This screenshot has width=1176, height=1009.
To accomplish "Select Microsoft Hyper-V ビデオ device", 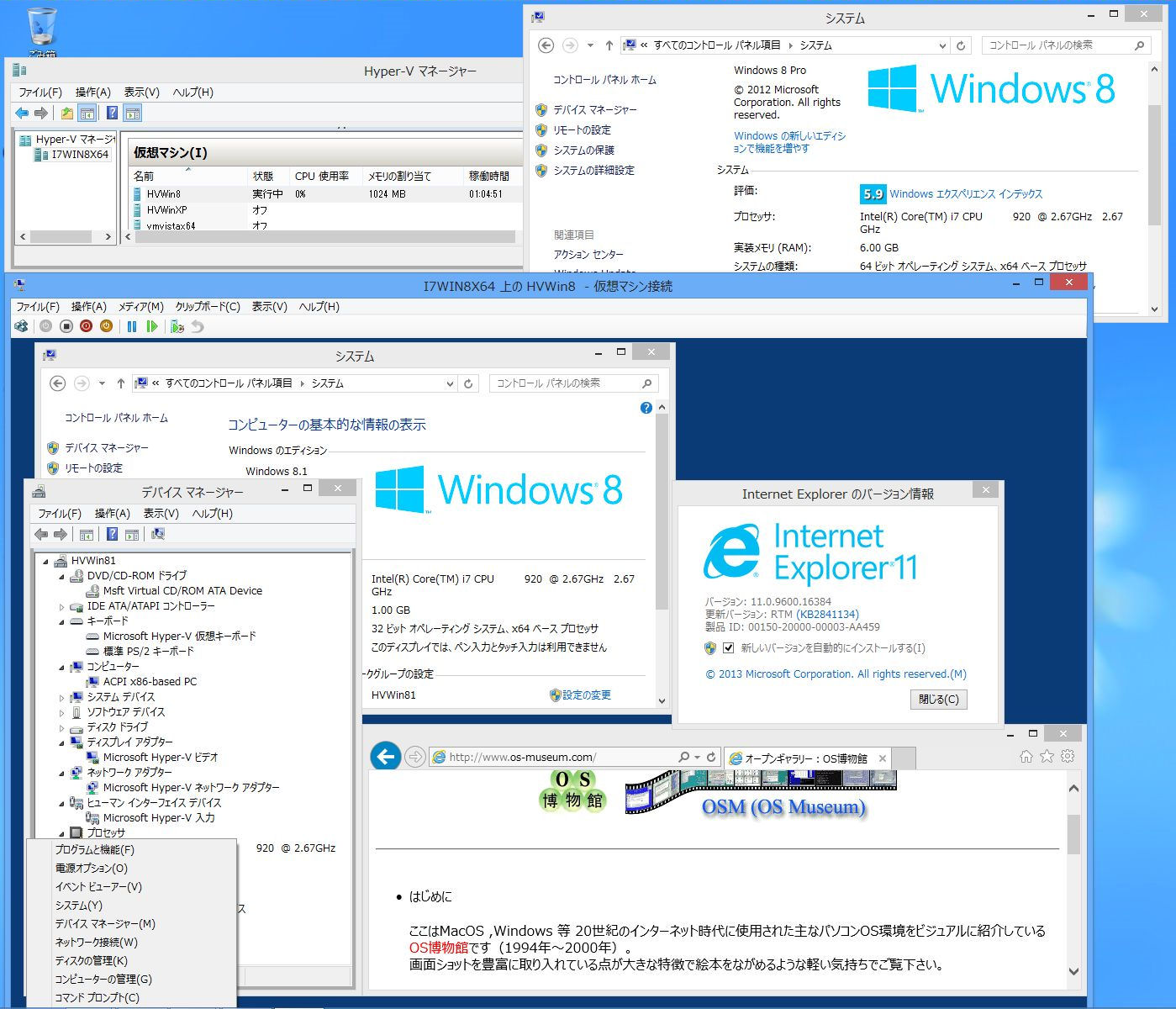I will click(161, 758).
